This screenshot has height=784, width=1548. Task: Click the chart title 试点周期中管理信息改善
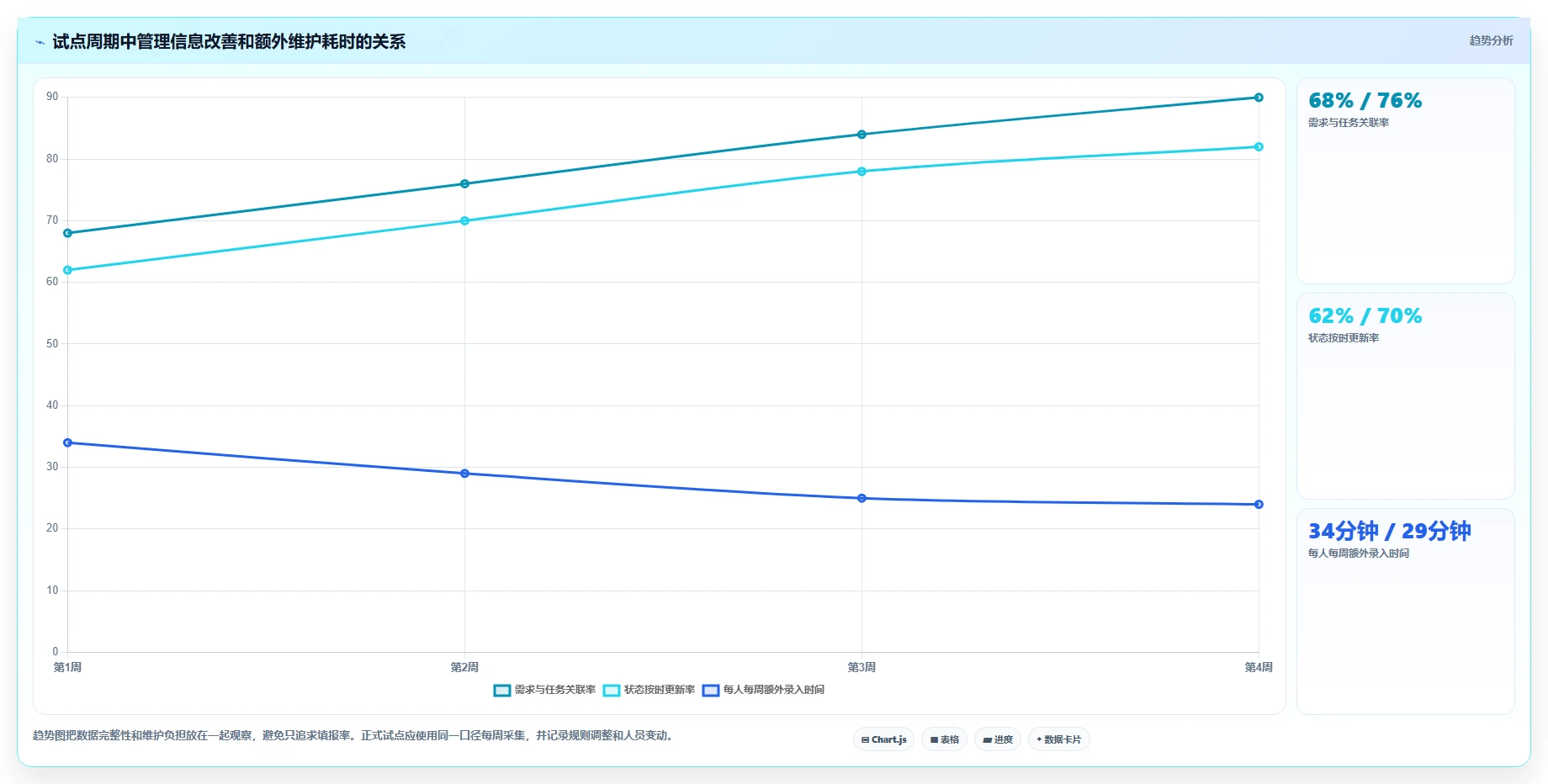(229, 42)
